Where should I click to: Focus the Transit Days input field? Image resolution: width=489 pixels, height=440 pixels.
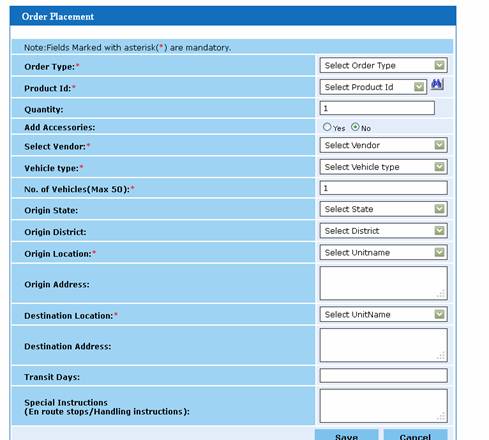click(x=383, y=376)
